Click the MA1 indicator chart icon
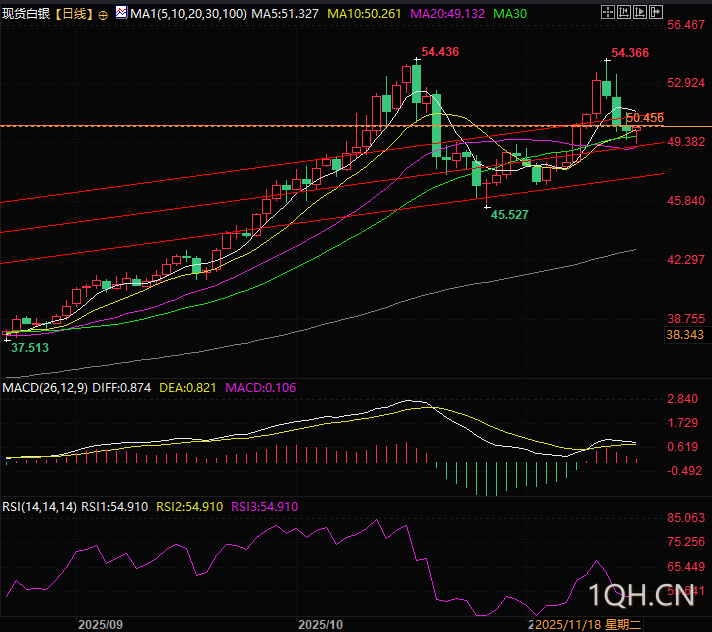This screenshot has width=712, height=632. point(121,12)
